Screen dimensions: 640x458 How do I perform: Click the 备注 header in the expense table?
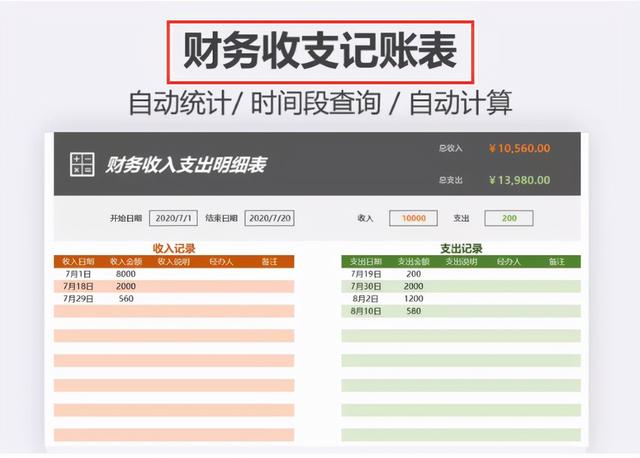(x=557, y=262)
